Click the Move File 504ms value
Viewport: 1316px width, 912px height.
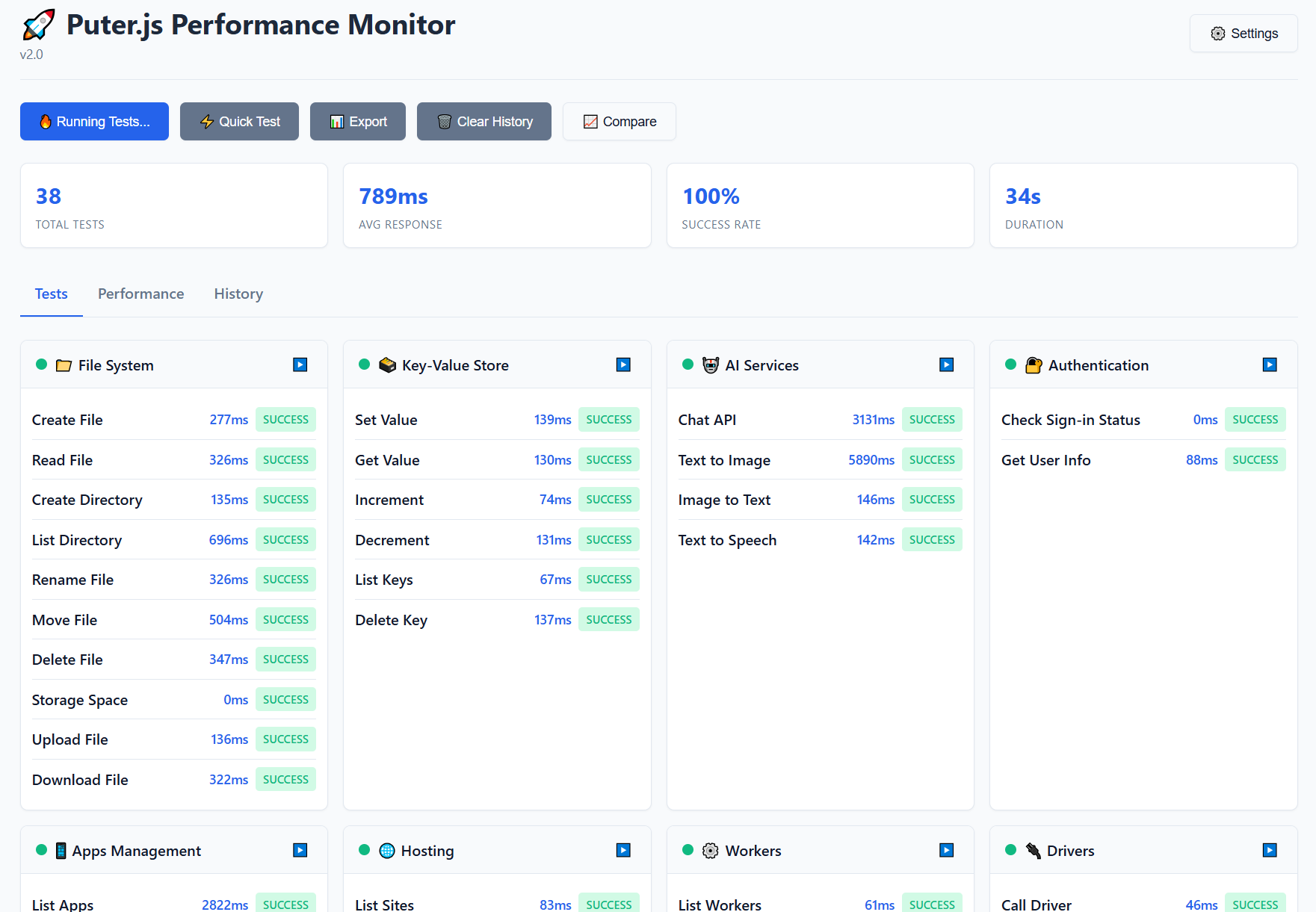tap(229, 620)
